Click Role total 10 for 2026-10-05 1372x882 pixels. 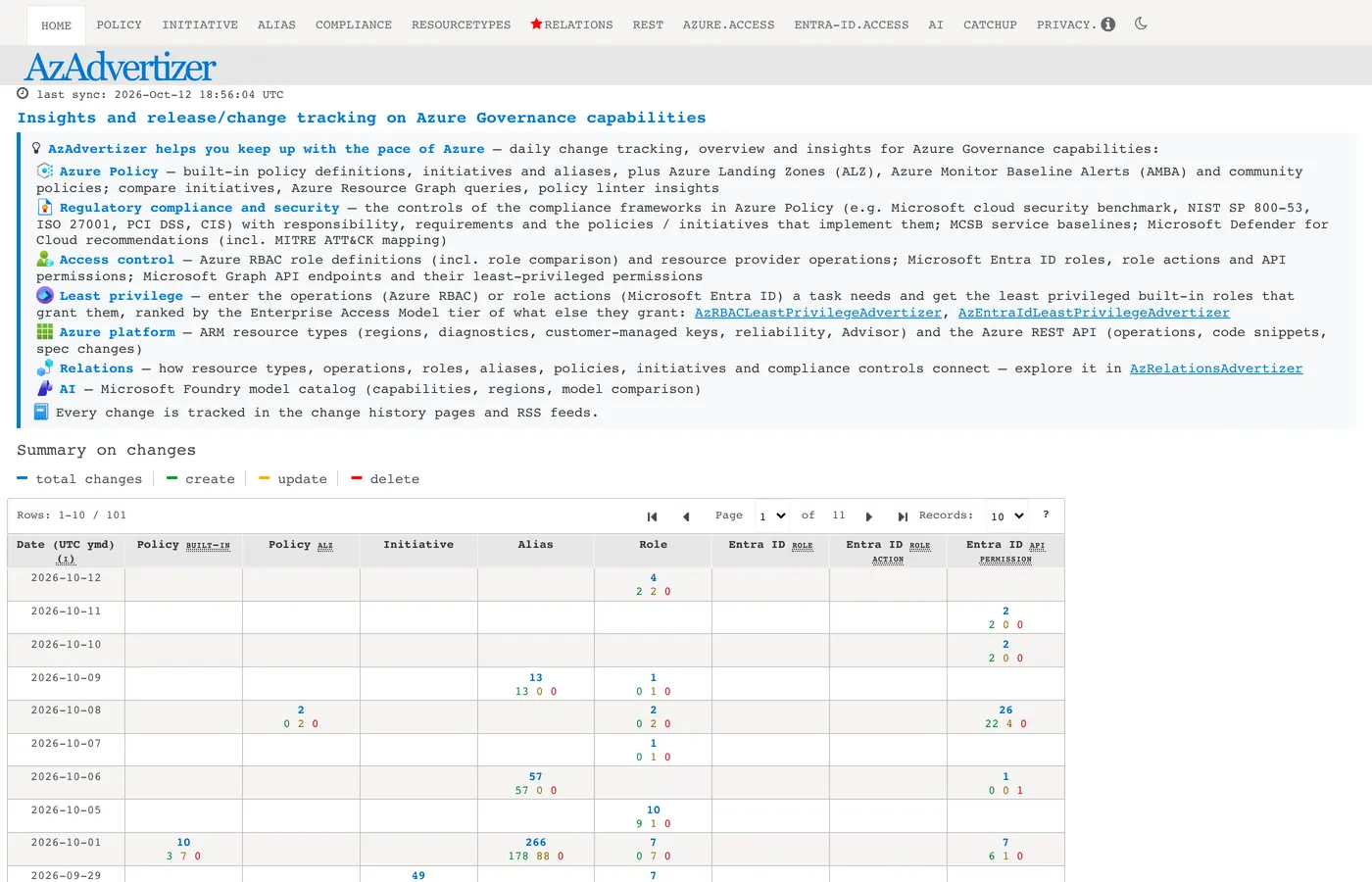[x=654, y=810]
